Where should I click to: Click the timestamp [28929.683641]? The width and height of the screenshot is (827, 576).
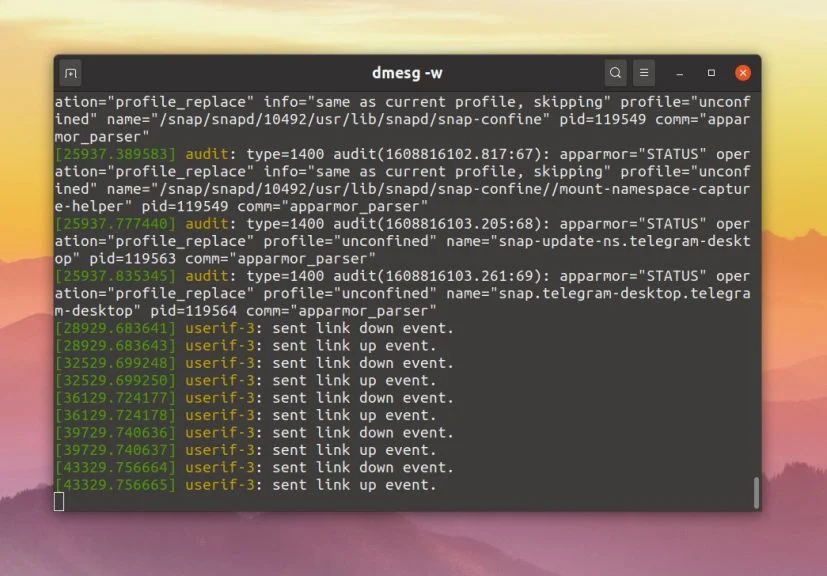pos(102,328)
